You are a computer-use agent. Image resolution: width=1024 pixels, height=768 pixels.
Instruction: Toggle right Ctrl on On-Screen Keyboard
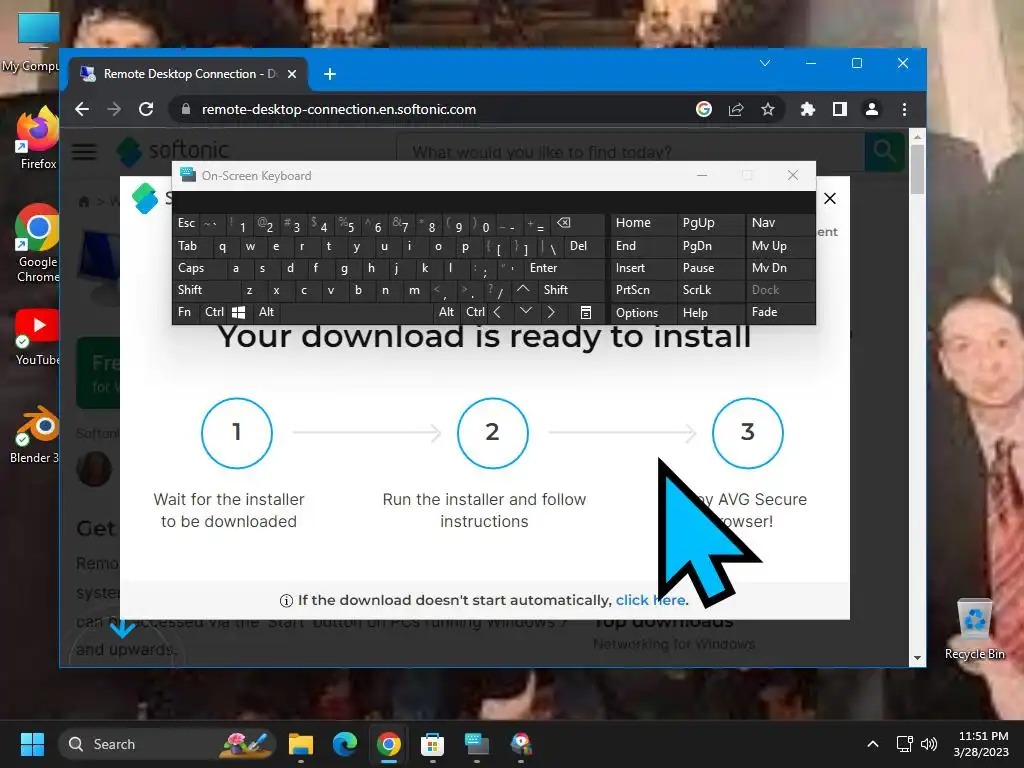[x=475, y=312]
